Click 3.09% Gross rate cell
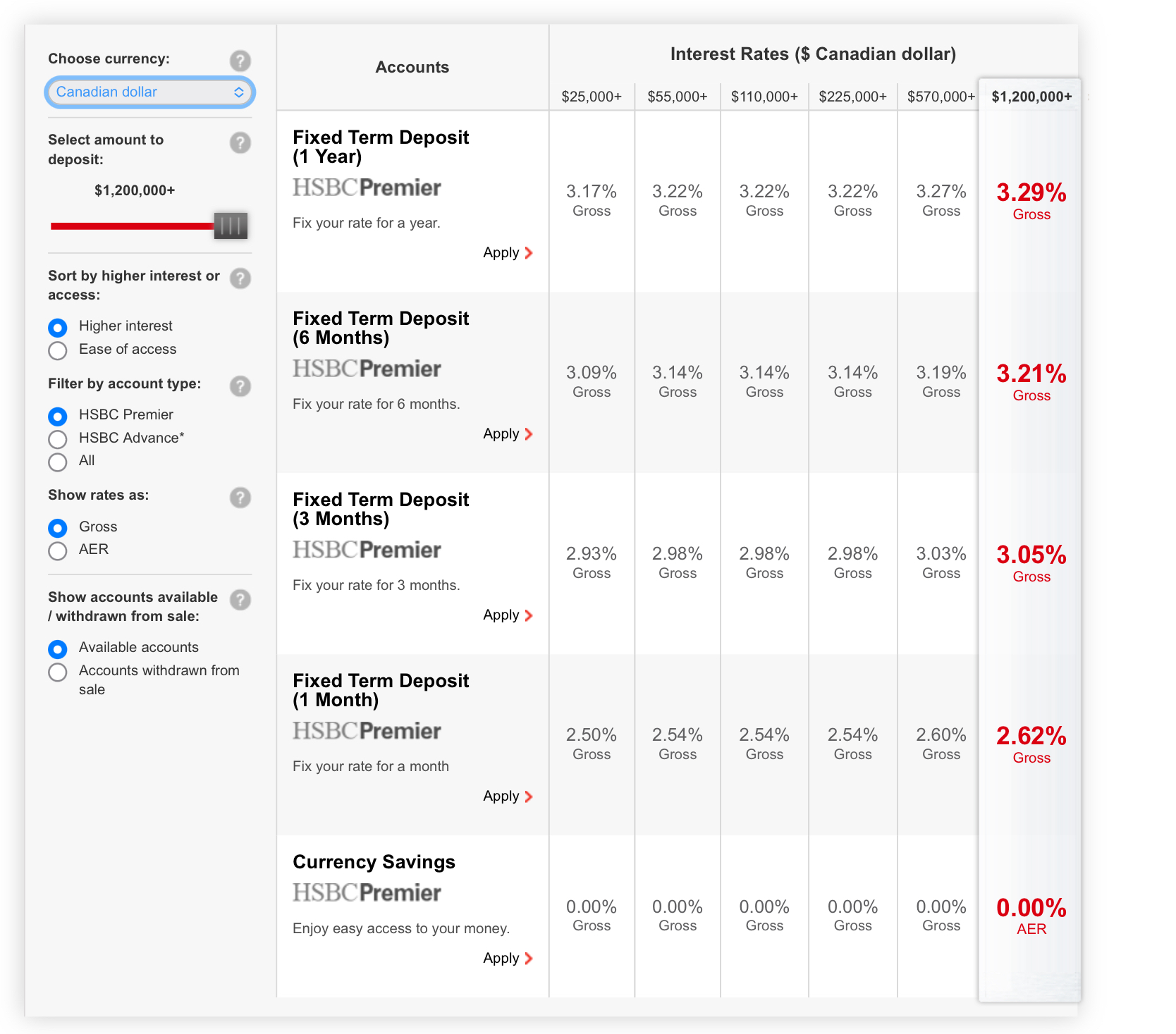The height and width of the screenshot is (1034, 1176). pos(592,381)
